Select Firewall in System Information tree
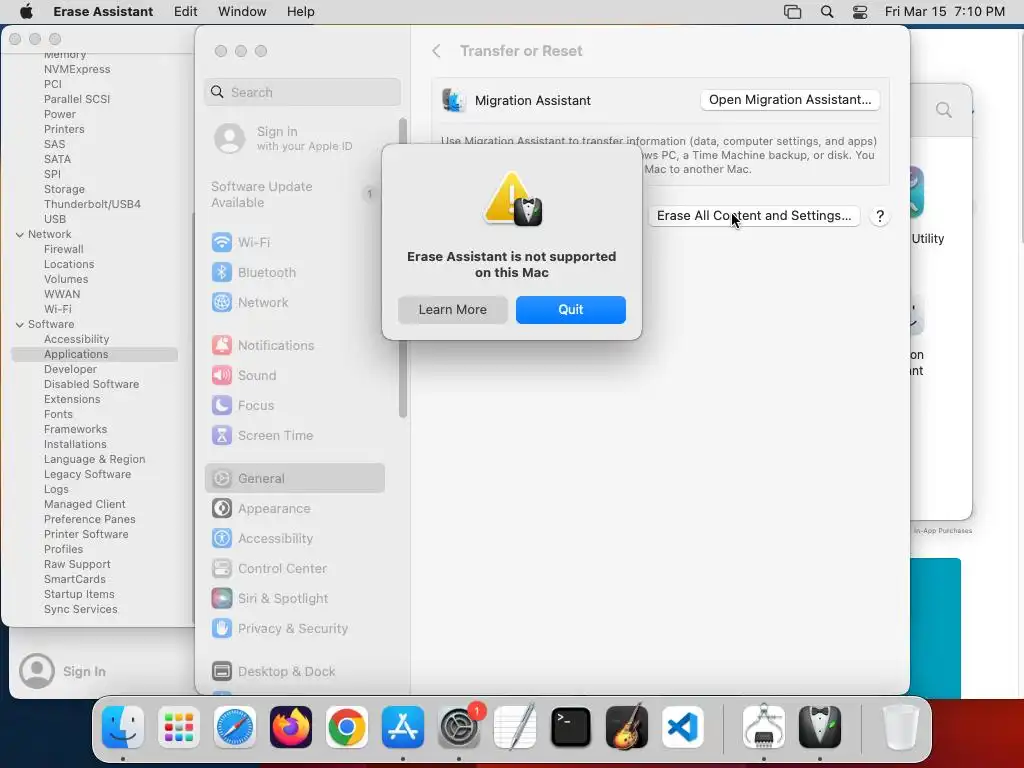The width and height of the screenshot is (1024, 768). tap(63, 249)
